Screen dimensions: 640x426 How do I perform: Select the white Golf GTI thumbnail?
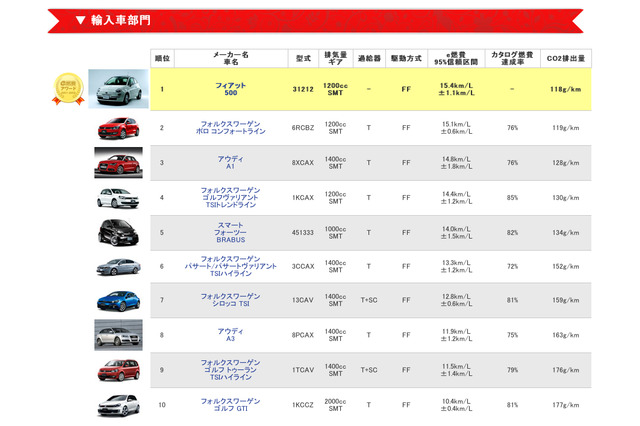pos(119,404)
